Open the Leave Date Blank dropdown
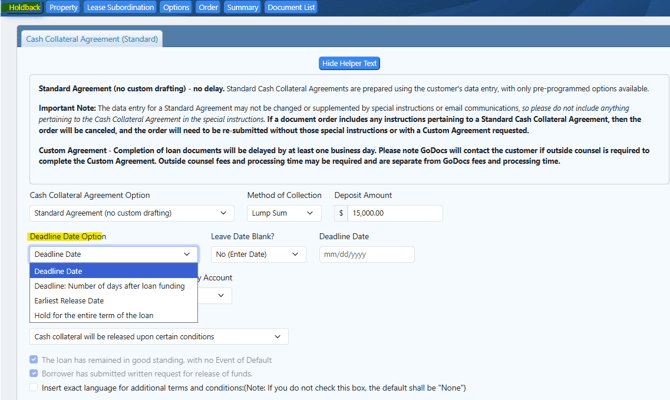This screenshot has height=400, width=670. (257, 254)
